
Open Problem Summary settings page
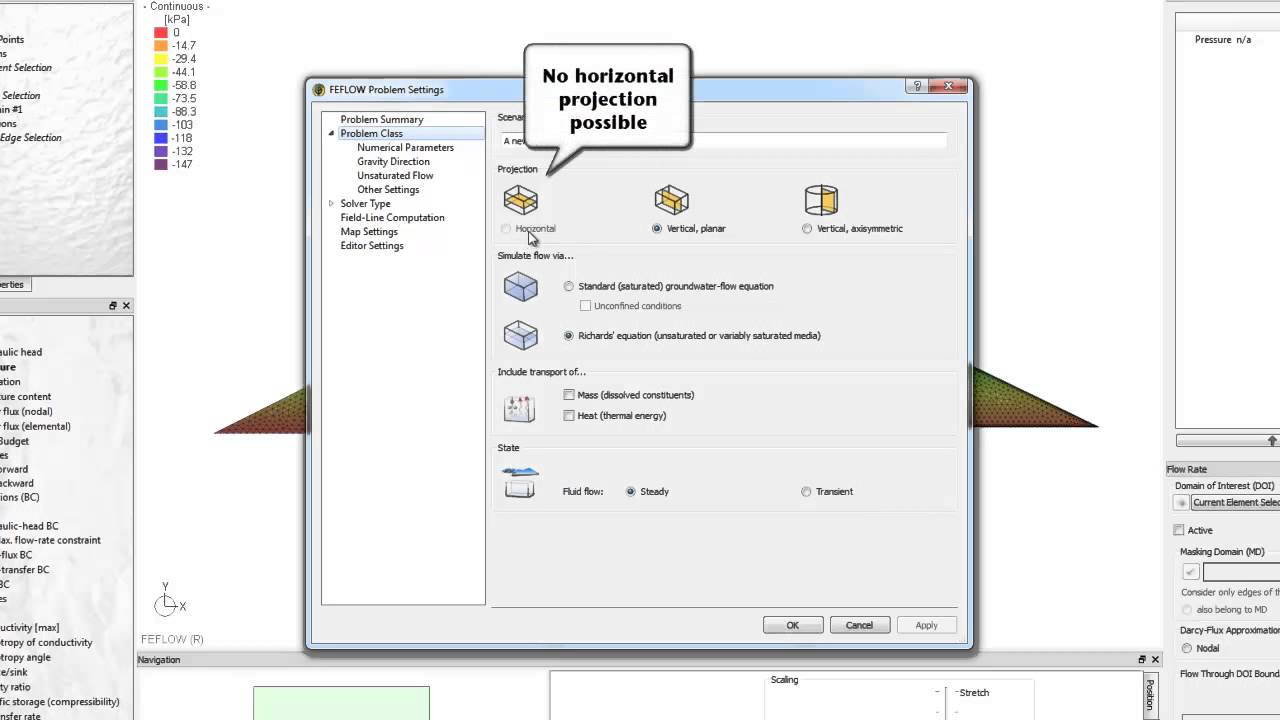coord(382,120)
